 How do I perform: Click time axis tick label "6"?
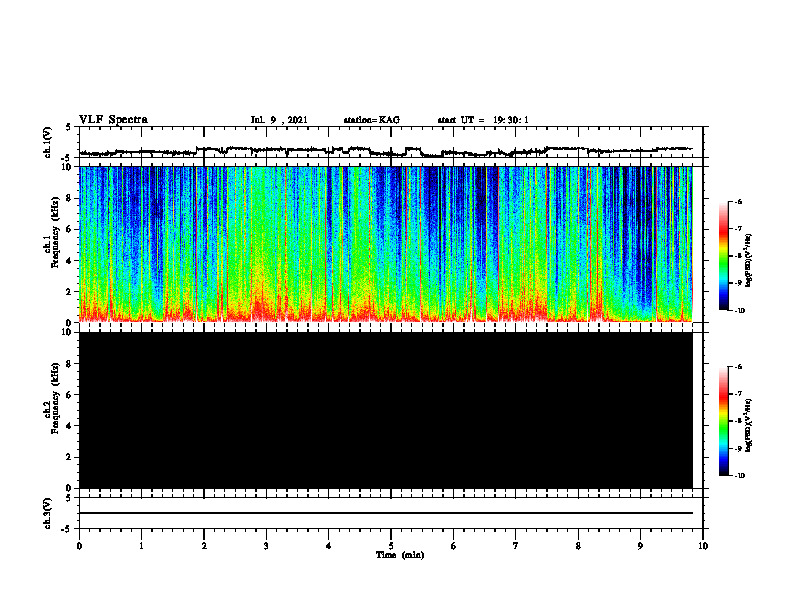point(453,546)
